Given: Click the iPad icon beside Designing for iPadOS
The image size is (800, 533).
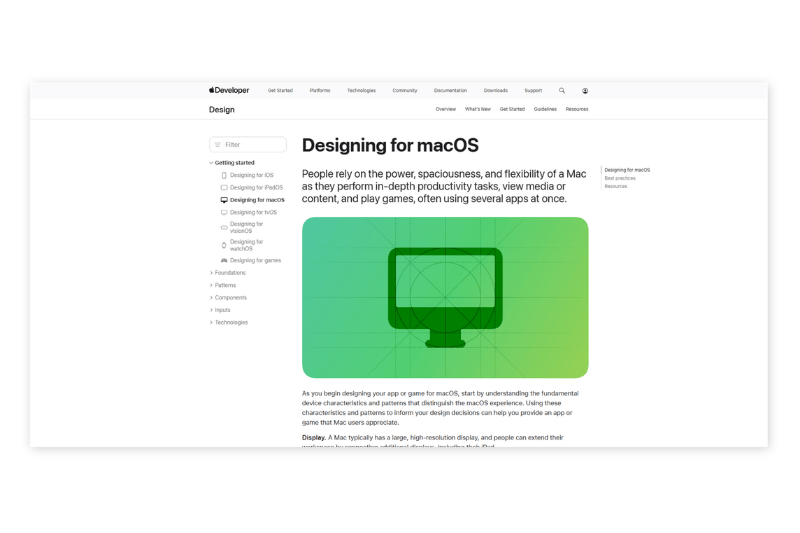Looking at the screenshot, I should [224, 187].
